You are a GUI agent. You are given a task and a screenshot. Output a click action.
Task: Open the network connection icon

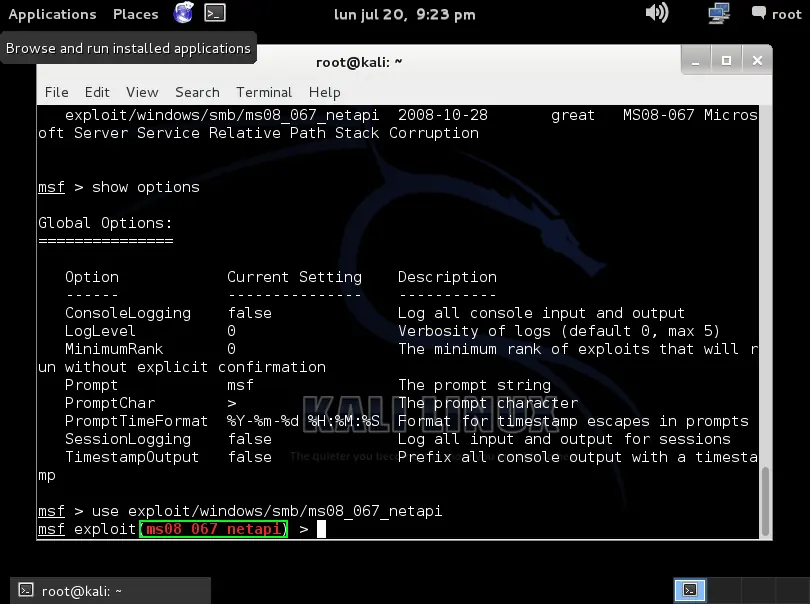(719, 13)
